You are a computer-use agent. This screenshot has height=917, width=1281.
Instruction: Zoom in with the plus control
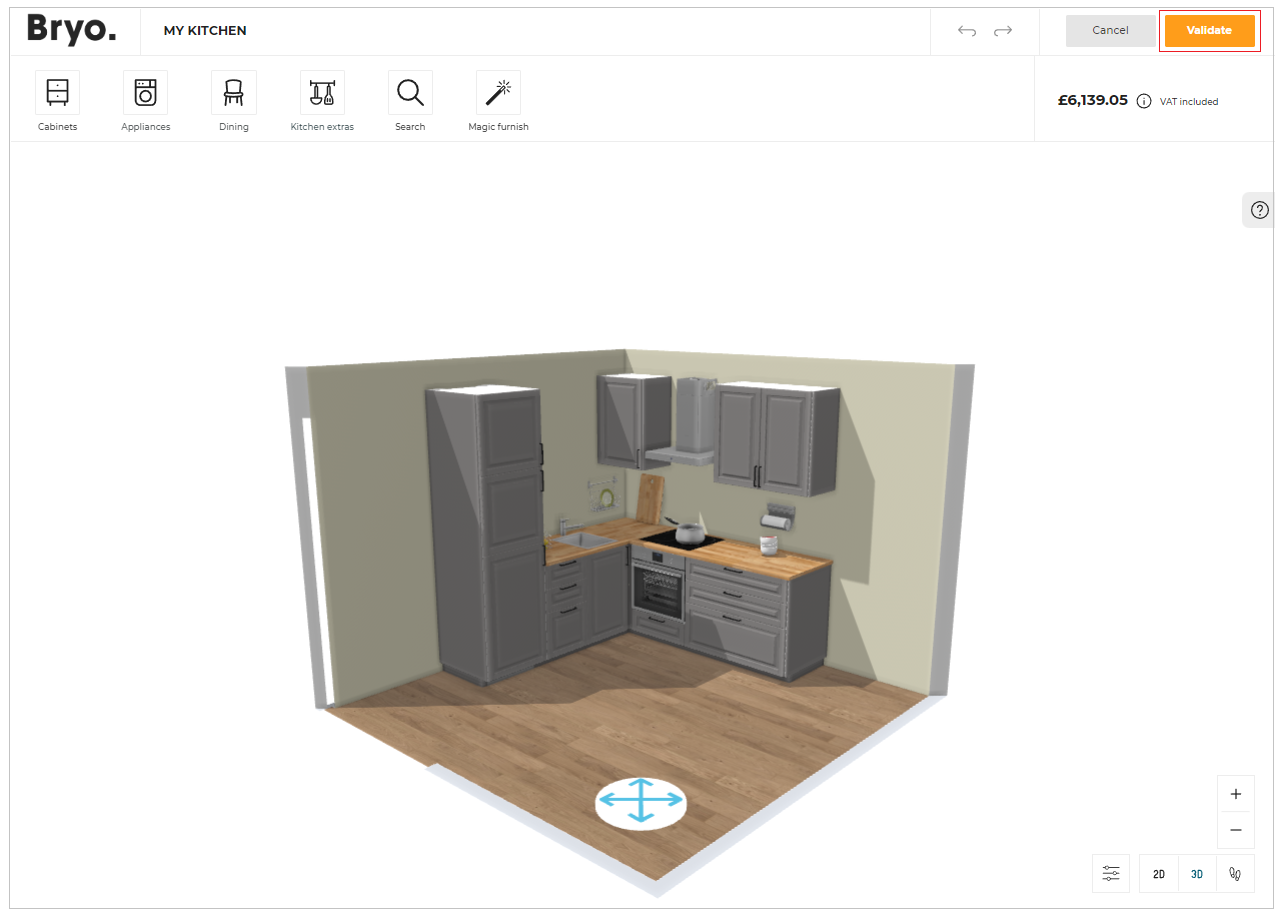1235,793
